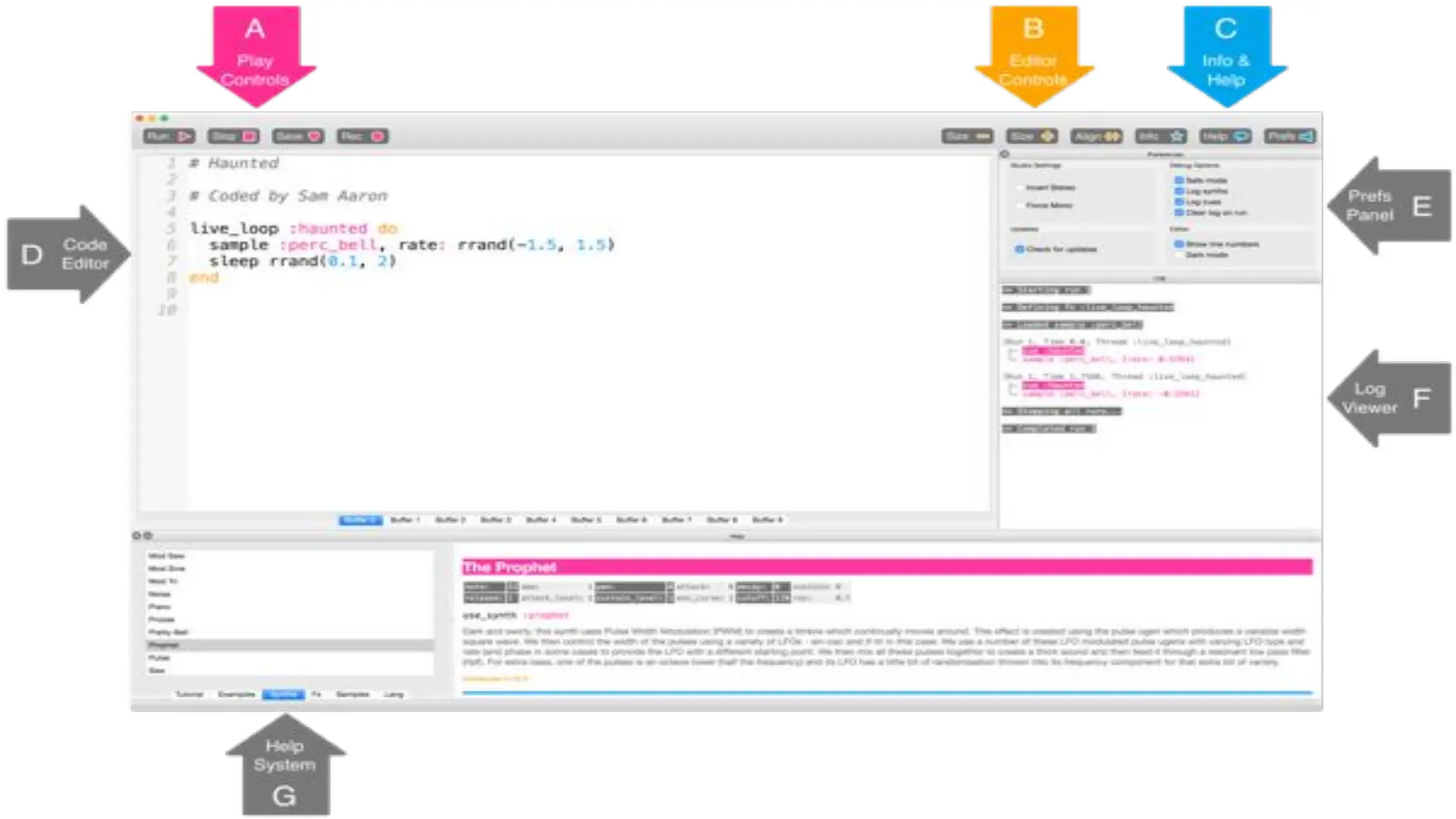Toggle Show line numbers checkbox
The height and width of the screenshot is (819, 1456).
(x=1179, y=244)
